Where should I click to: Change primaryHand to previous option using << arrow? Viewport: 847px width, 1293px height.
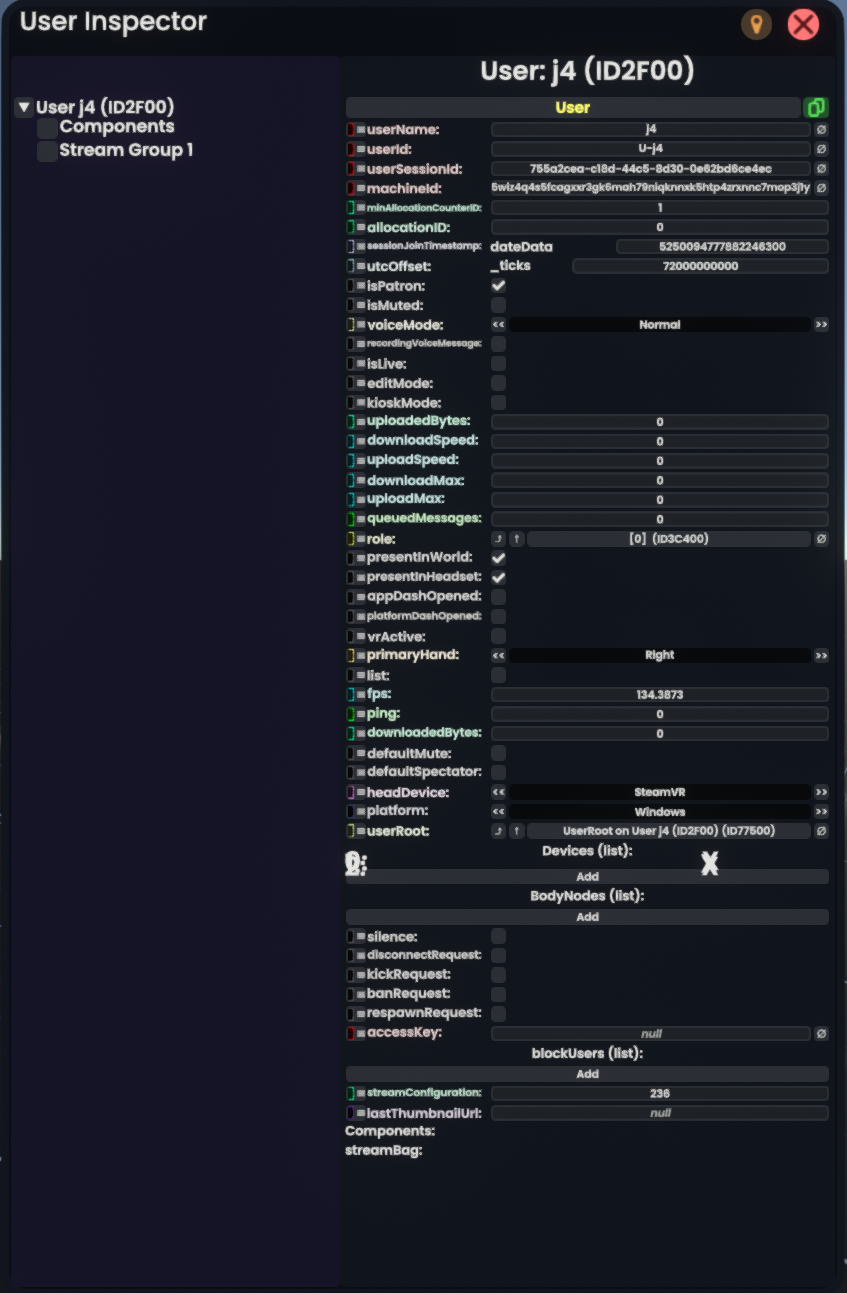[x=498, y=655]
